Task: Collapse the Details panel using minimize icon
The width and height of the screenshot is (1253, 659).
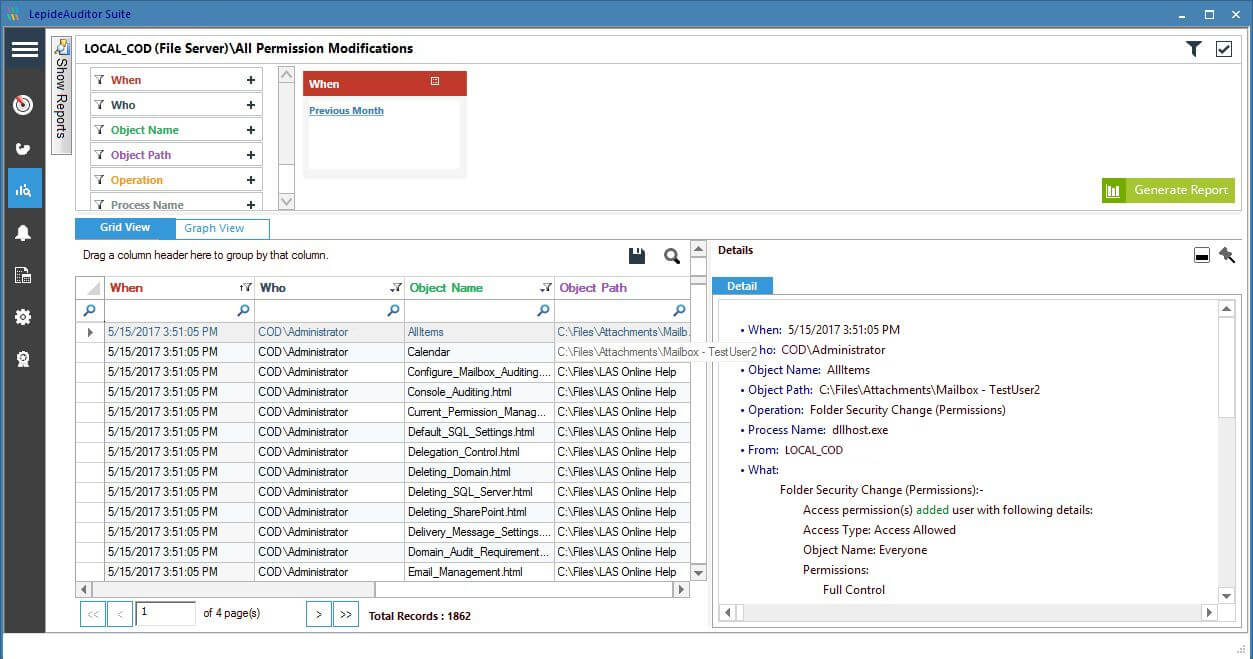Action: (x=1202, y=256)
